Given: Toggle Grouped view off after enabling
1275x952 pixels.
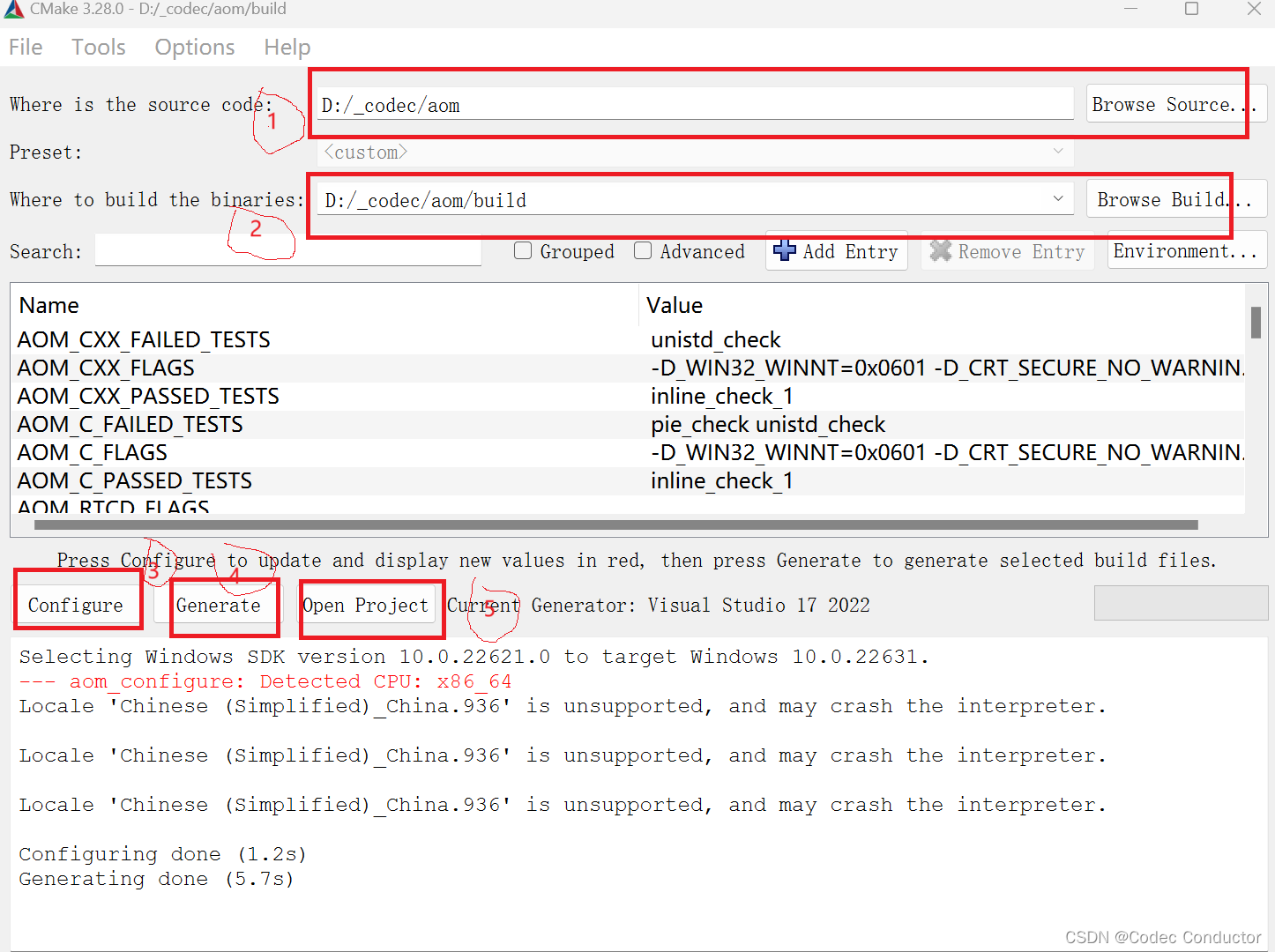Looking at the screenshot, I should coord(523,250).
